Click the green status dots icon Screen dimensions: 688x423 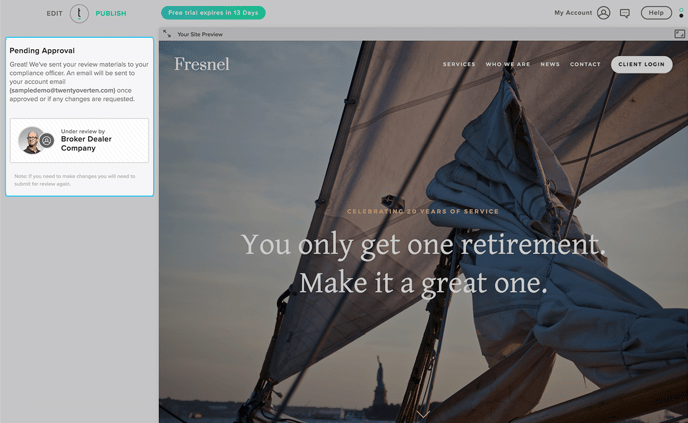[x=681, y=13]
